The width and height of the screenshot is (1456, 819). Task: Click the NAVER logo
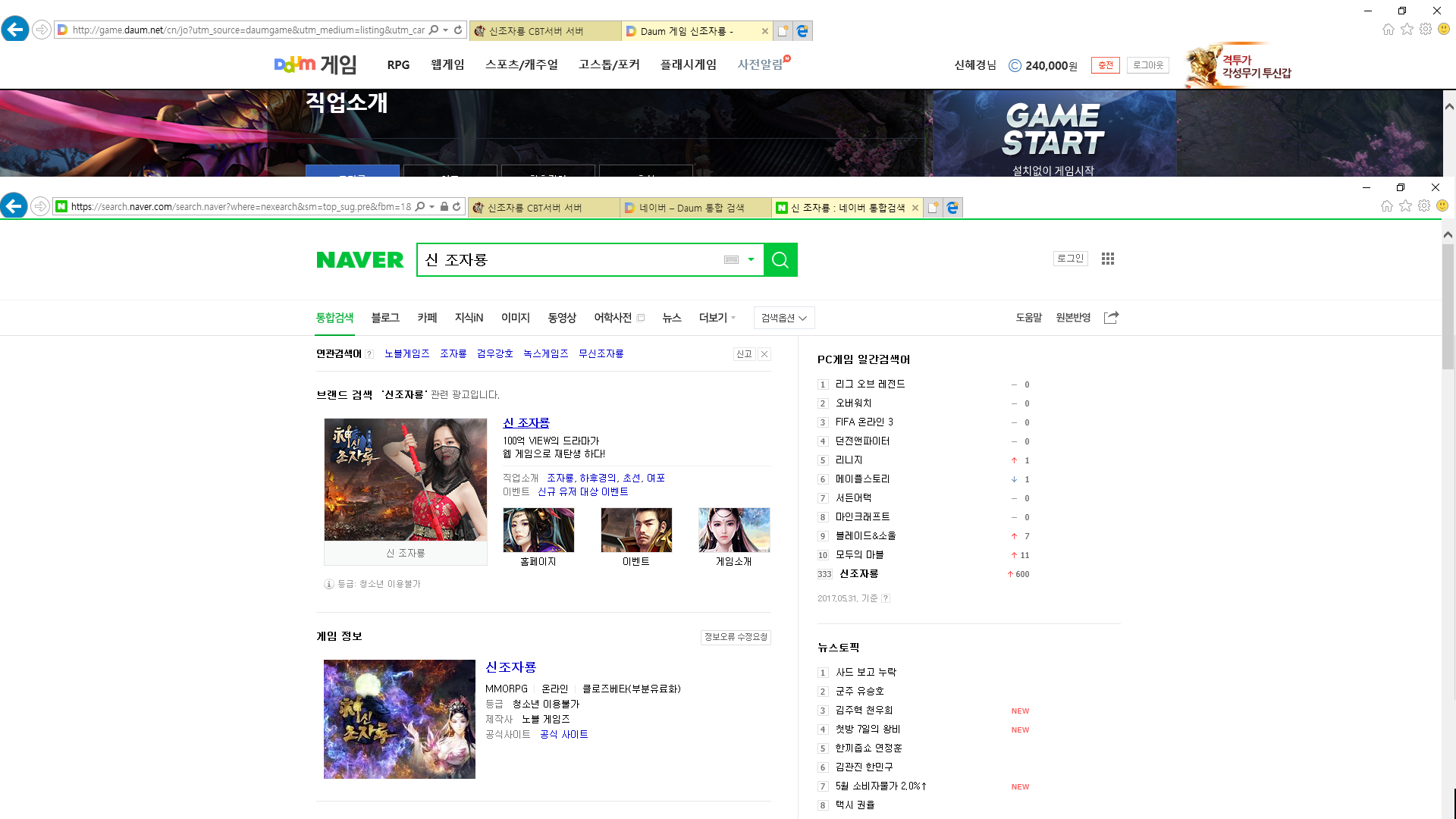360,260
